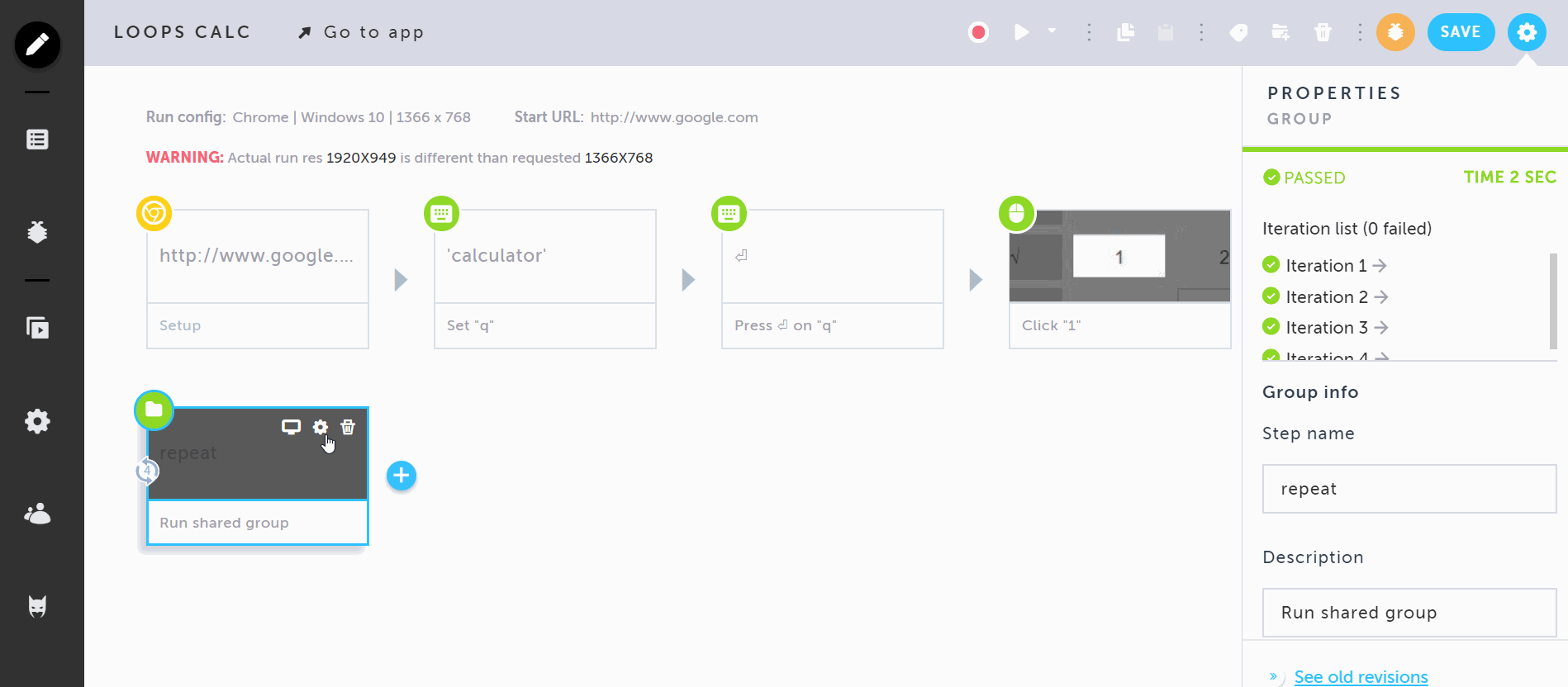
Task: Open settings gear in the left sidebar
Action: point(37,421)
